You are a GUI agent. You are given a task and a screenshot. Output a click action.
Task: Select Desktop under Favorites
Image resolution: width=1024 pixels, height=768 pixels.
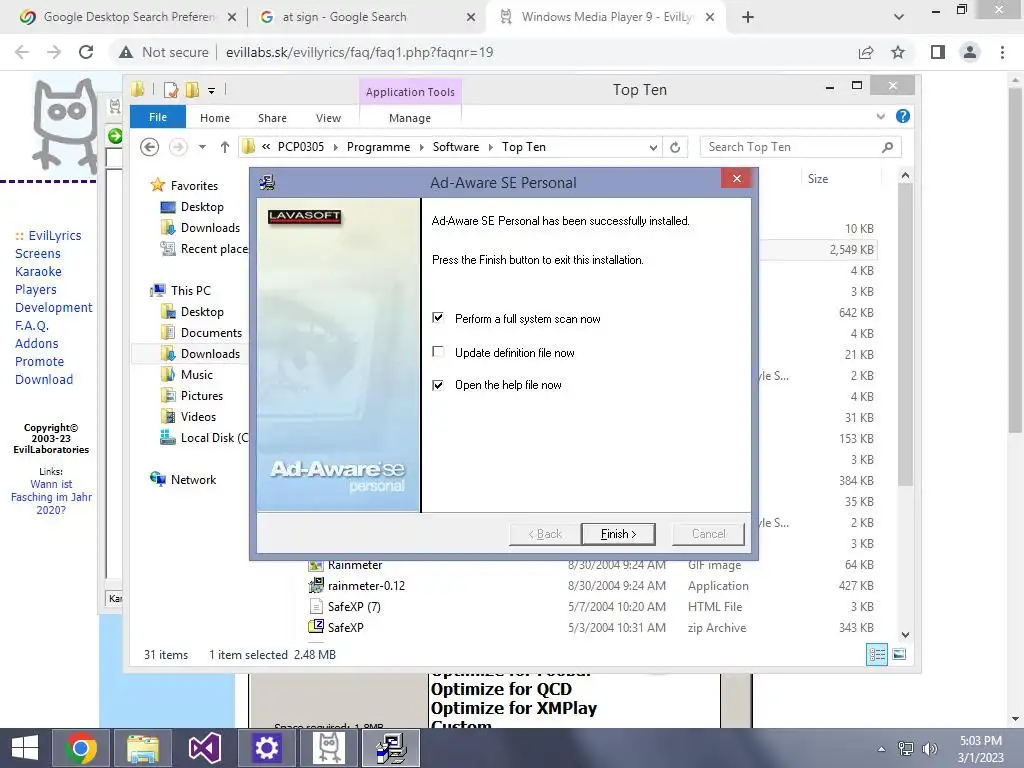[x=202, y=207]
